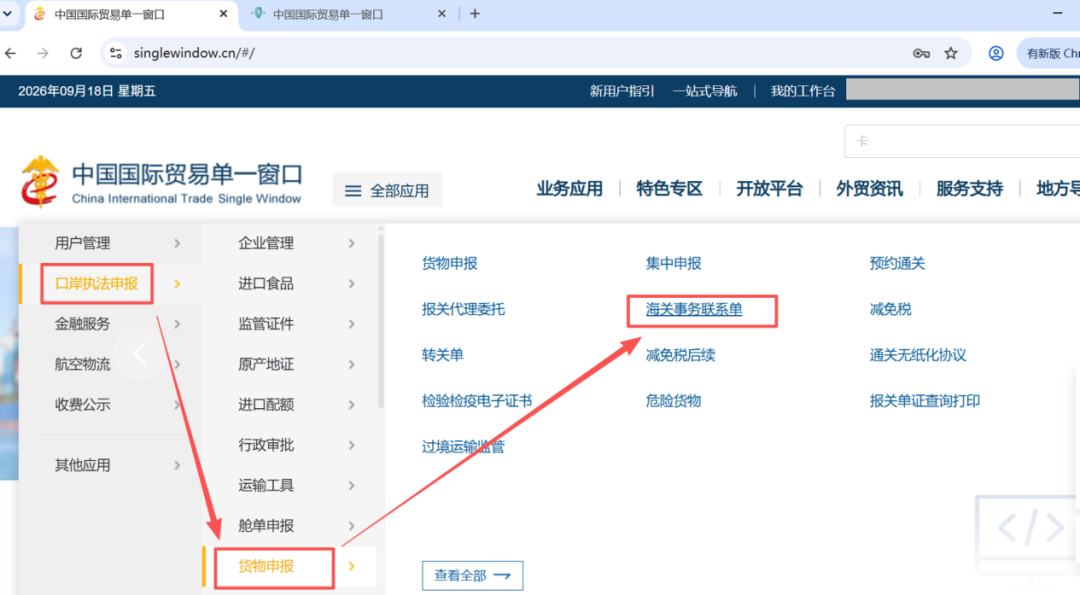The width and height of the screenshot is (1080, 595).
Task: Click the China Single Window logo
Action: [x=161, y=182]
